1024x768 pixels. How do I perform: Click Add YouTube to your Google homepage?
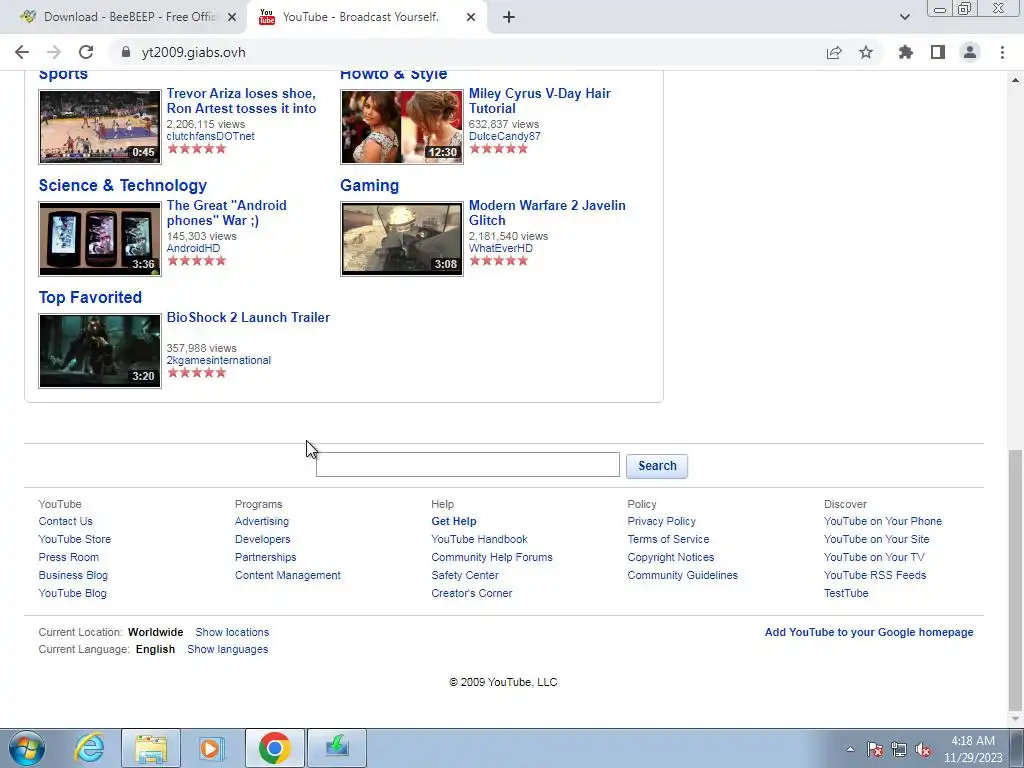tap(869, 632)
